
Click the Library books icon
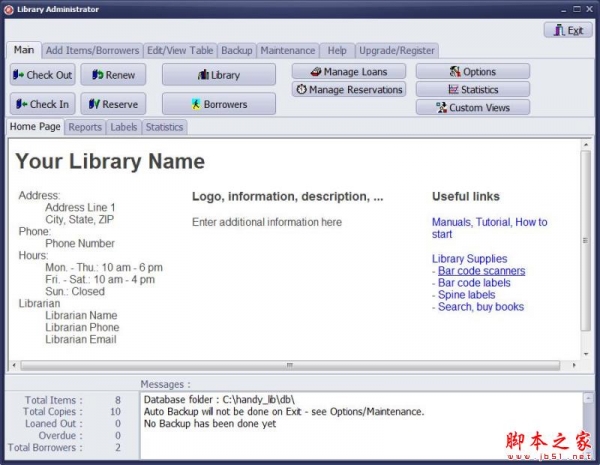tap(203, 75)
